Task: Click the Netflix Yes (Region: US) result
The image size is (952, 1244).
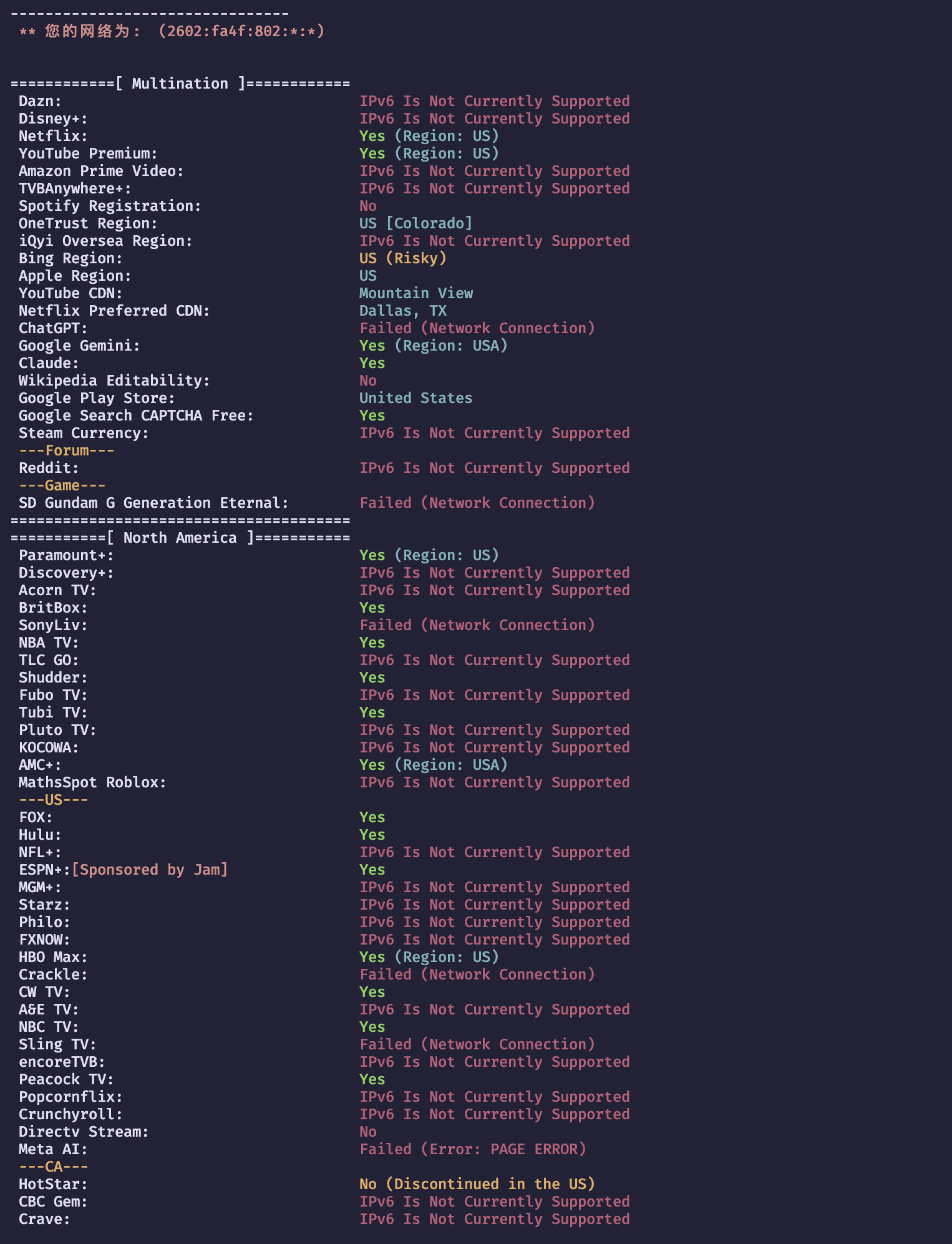Action: point(429,136)
